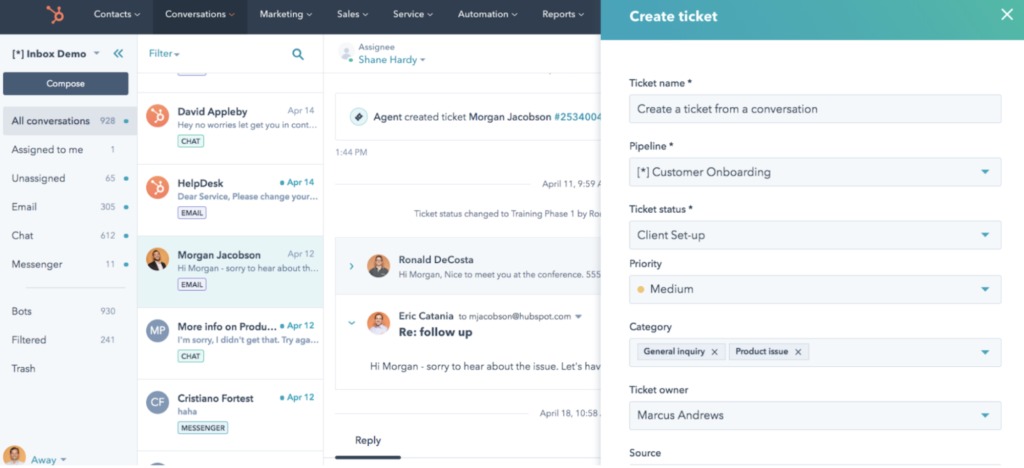Viewport: 1024px width, 468px height.
Task: Click Ronald DeCosta's profile photo
Action: click(378, 266)
